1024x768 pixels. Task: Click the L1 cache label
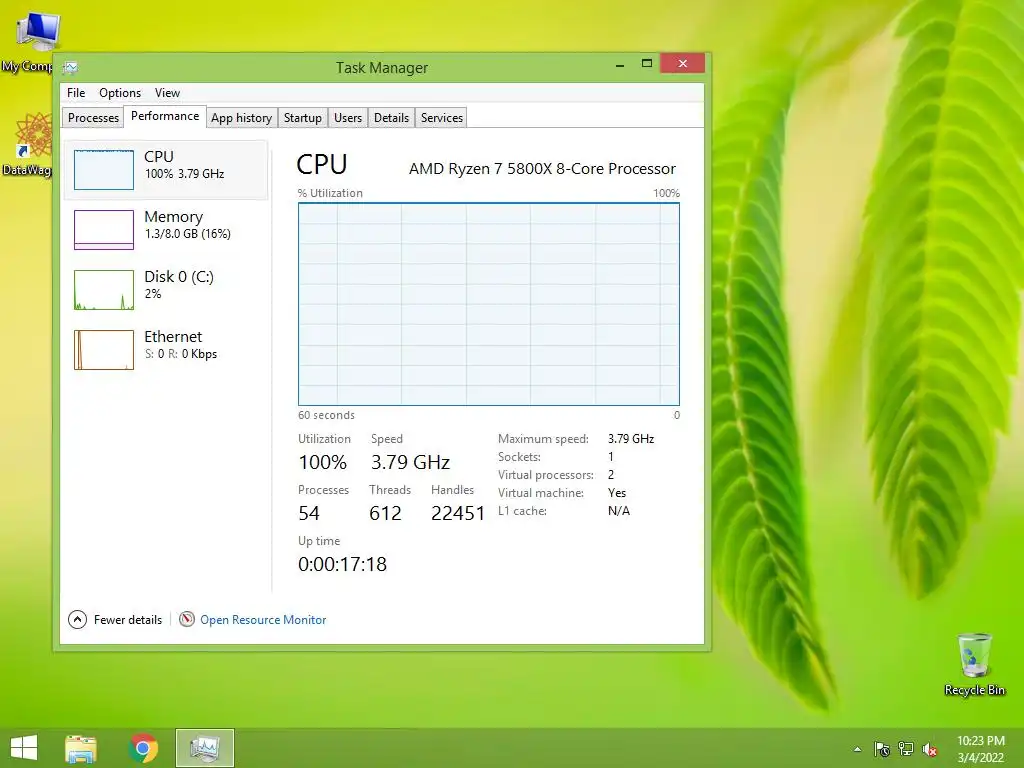point(522,511)
